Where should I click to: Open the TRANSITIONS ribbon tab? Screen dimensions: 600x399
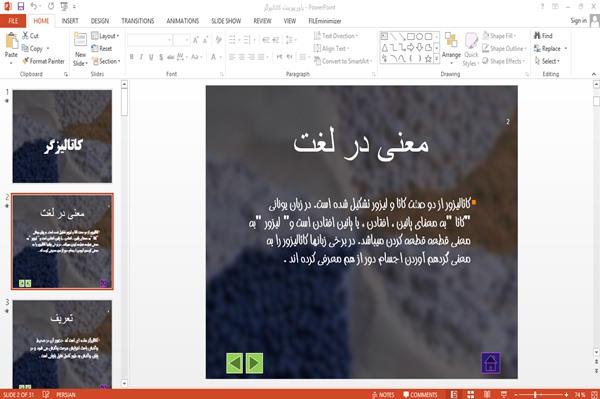click(x=138, y=21)
